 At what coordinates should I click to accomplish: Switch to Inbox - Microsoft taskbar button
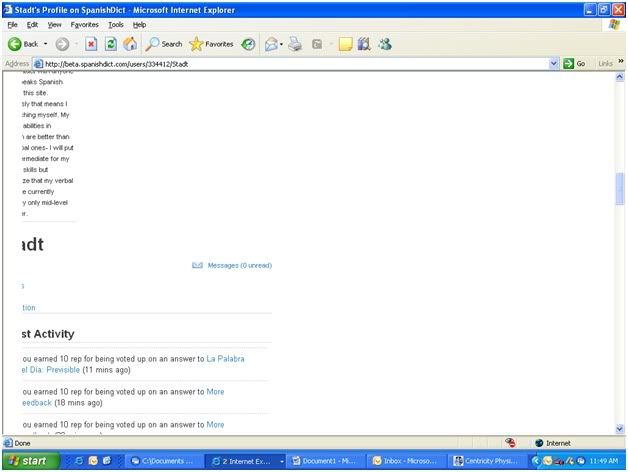coord(406,461)
